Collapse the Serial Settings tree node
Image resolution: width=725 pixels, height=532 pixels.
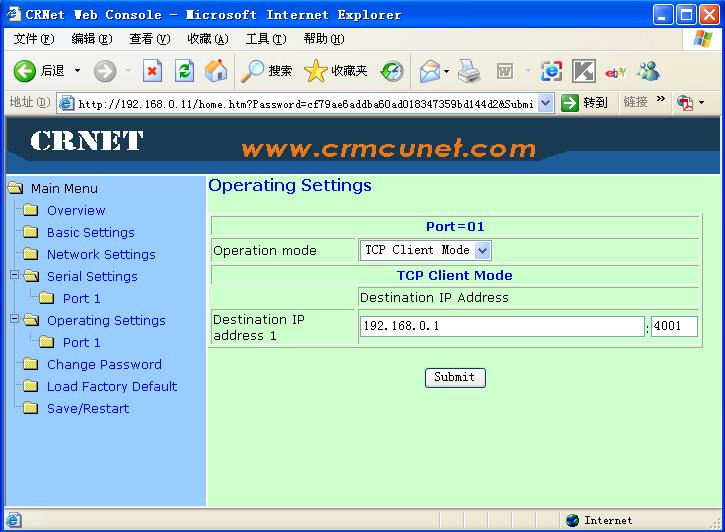(15, 275)
